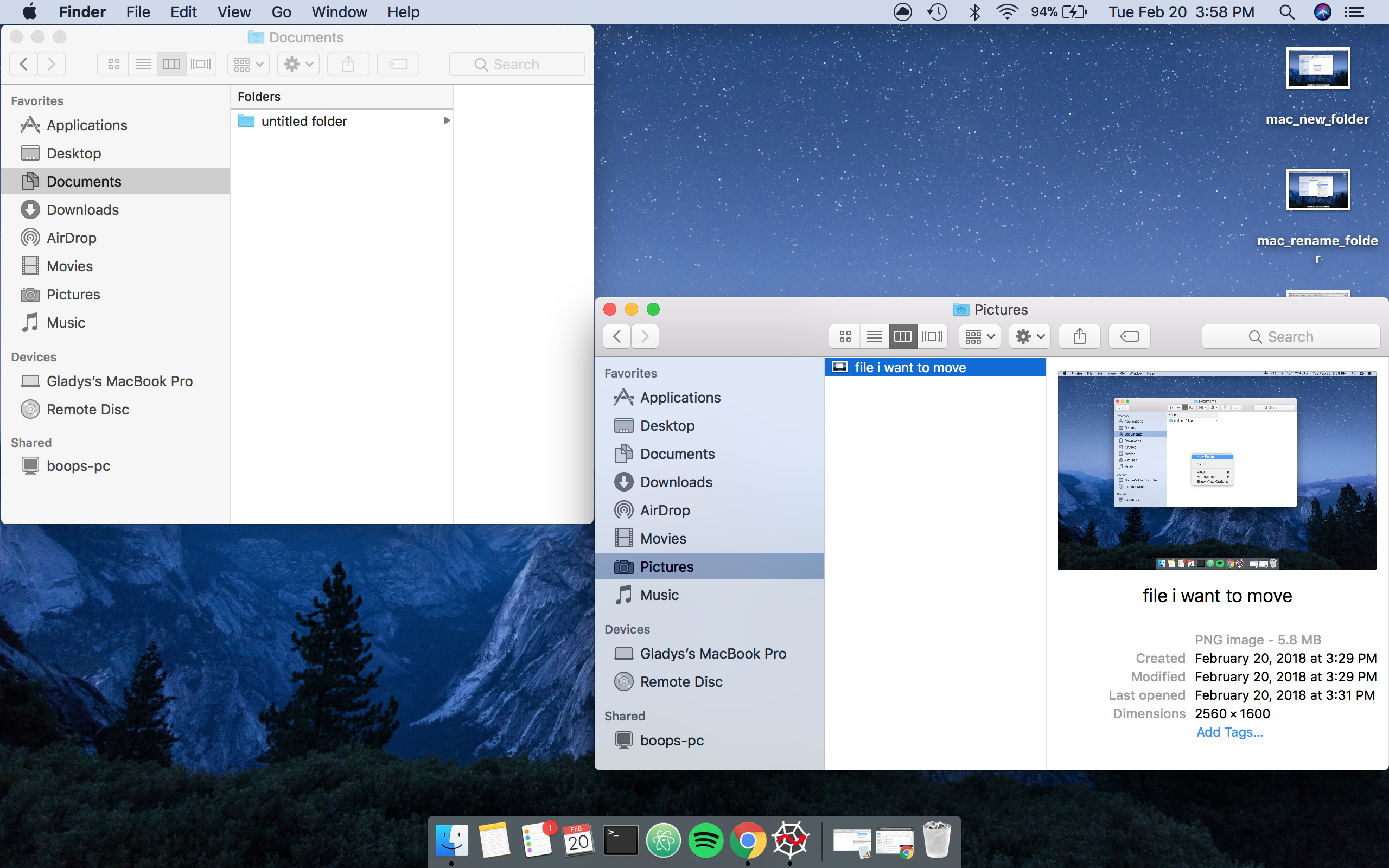The height and width of the screenshot is (868, 1389).
Task: Open the File menu
Action: pyautogui.click(x=138, y=11)
